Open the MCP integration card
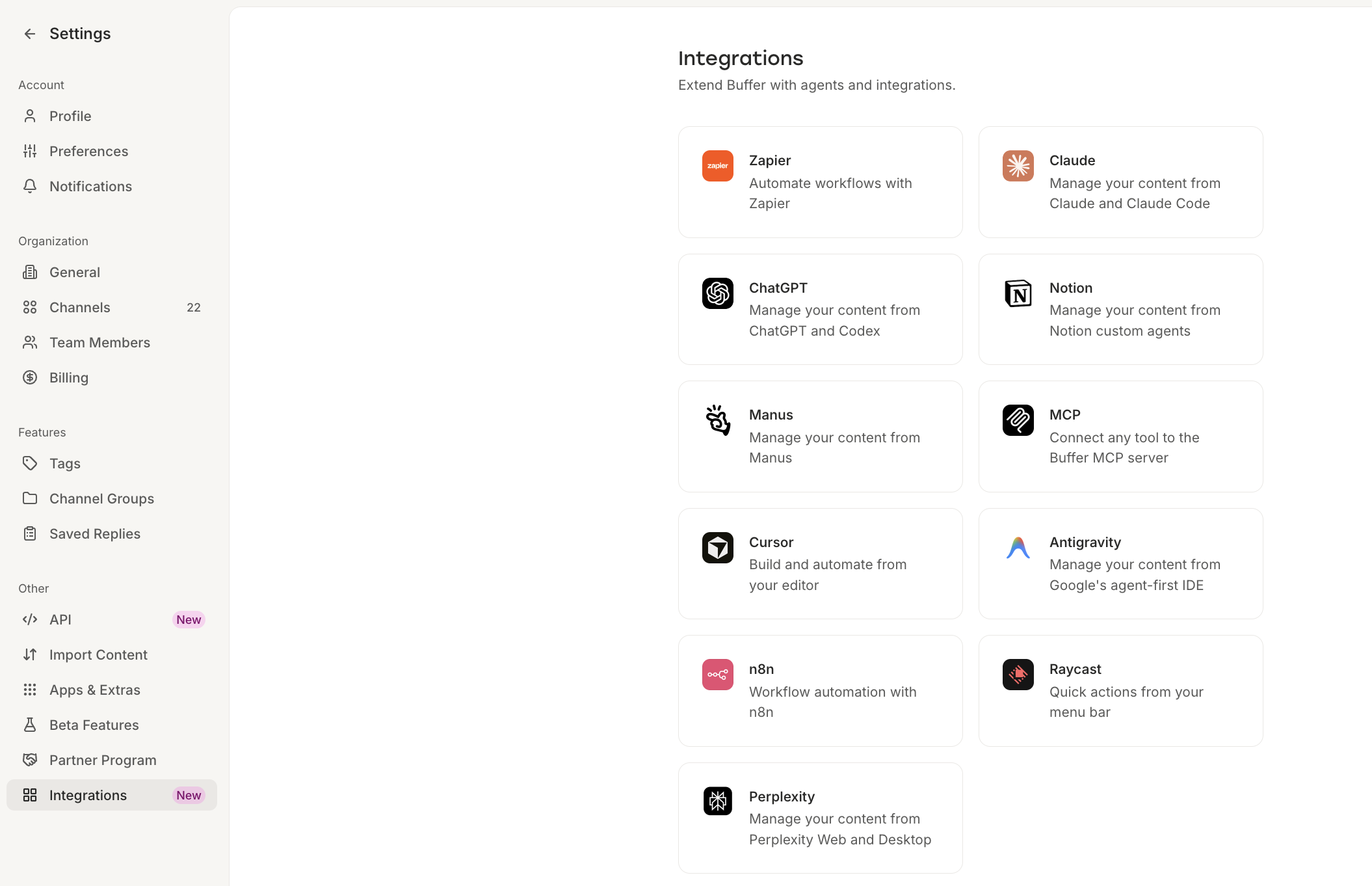The width and height of the screenshot is (1372, 886). 1120,436
